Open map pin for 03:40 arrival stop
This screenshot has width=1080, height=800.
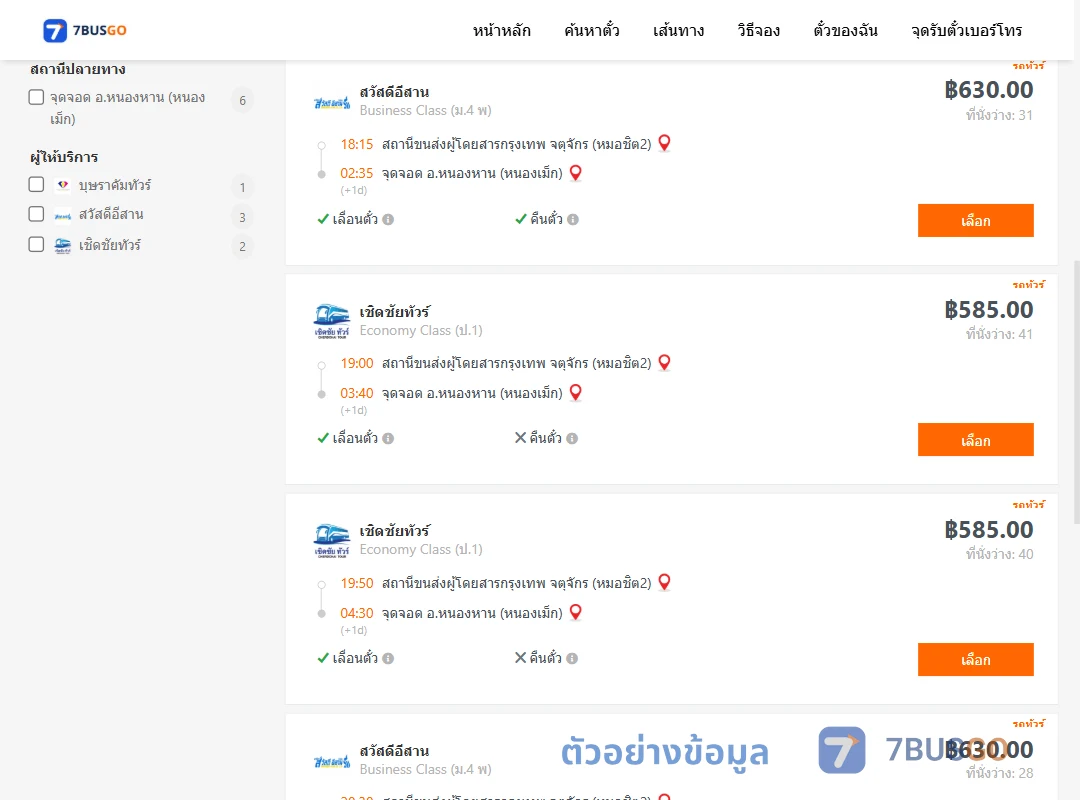tap(576, 392)
